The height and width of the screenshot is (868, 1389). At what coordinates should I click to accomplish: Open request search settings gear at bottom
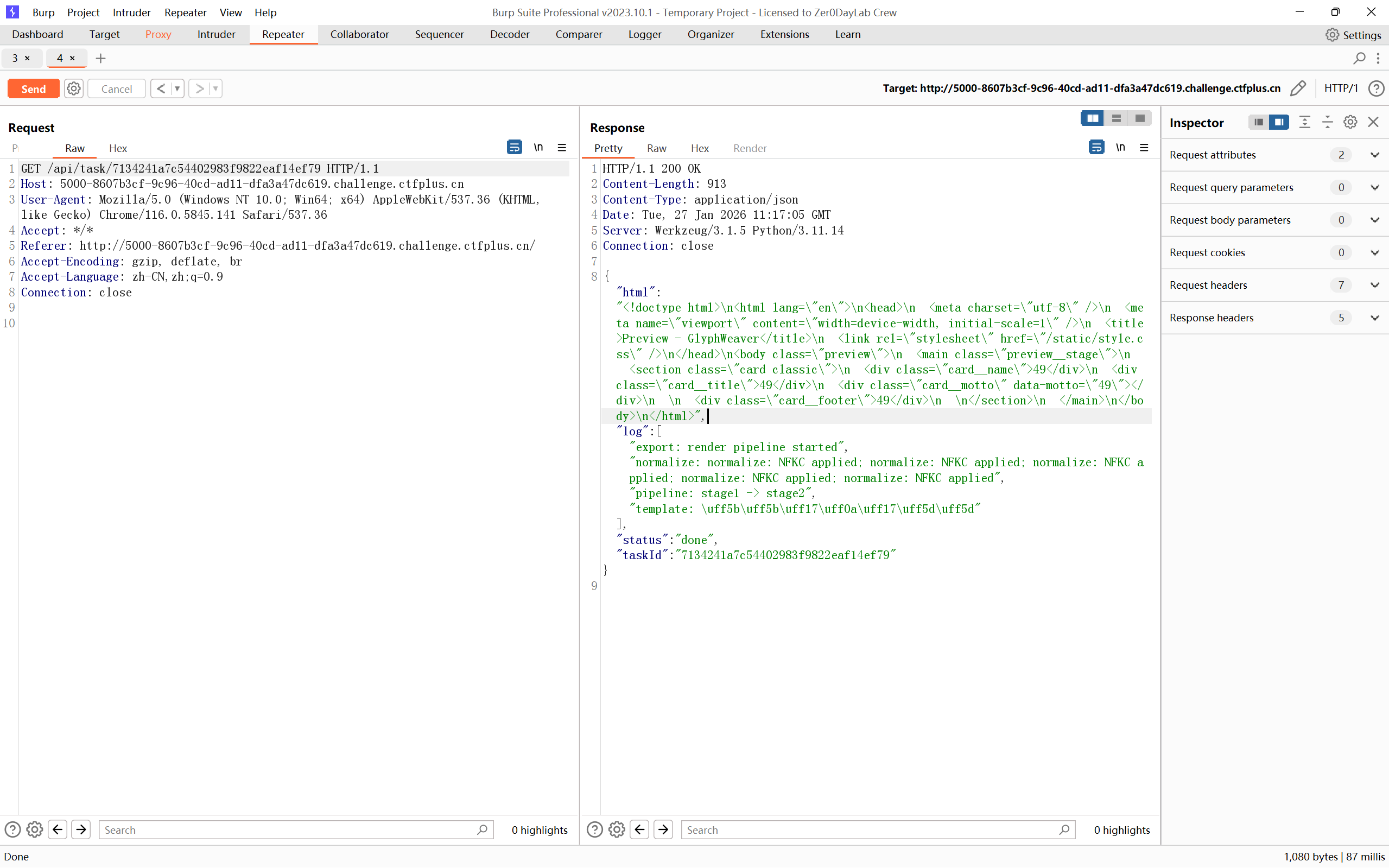tap(34, 829)
